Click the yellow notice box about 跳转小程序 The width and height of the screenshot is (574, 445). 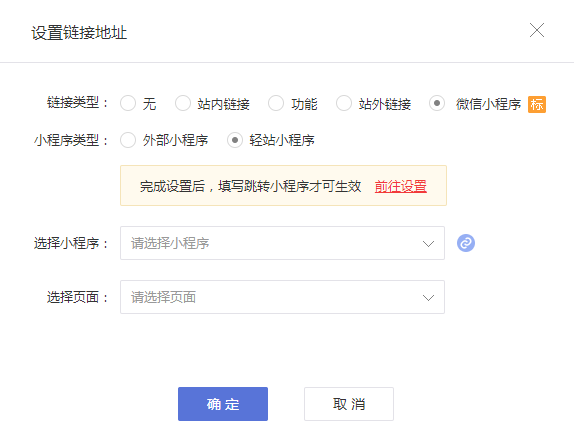tap(283, 186)
